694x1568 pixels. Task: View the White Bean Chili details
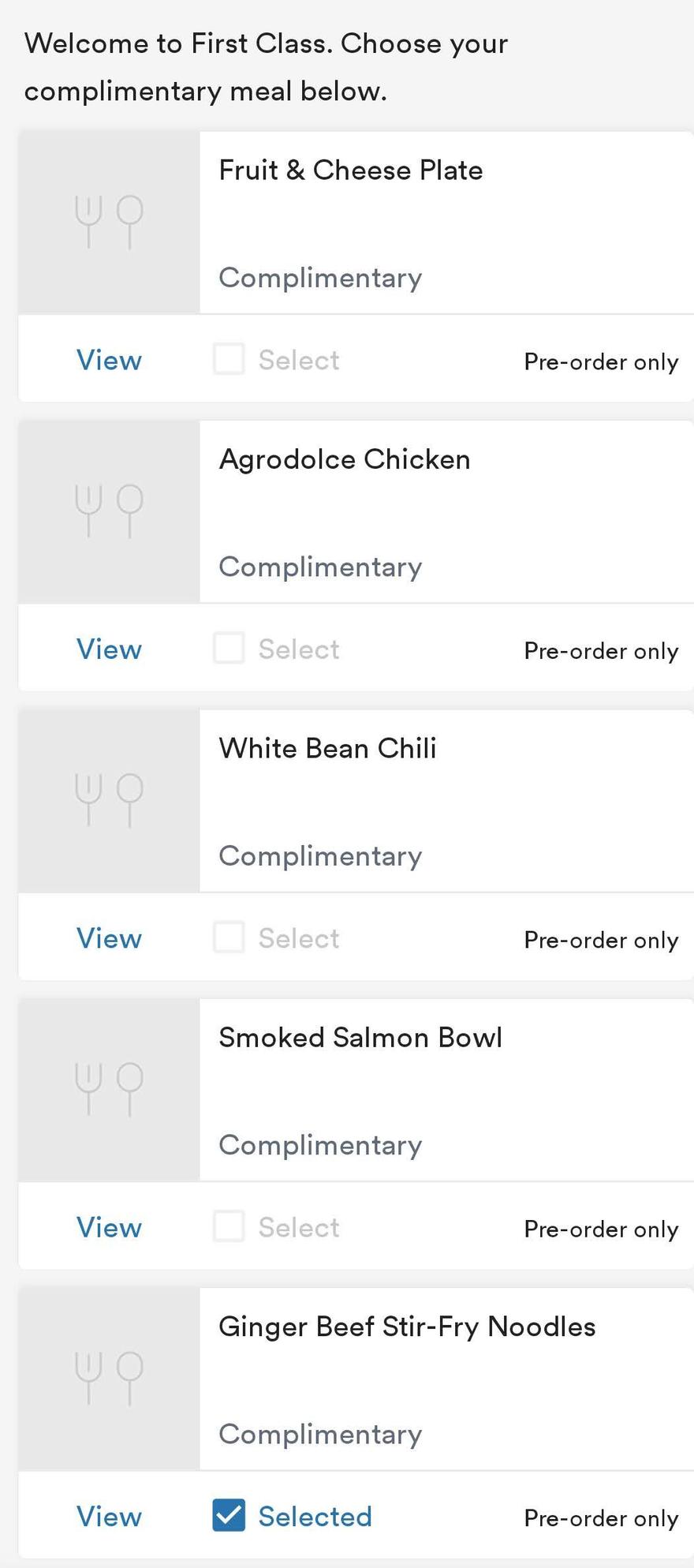click(x=109, y=938)
